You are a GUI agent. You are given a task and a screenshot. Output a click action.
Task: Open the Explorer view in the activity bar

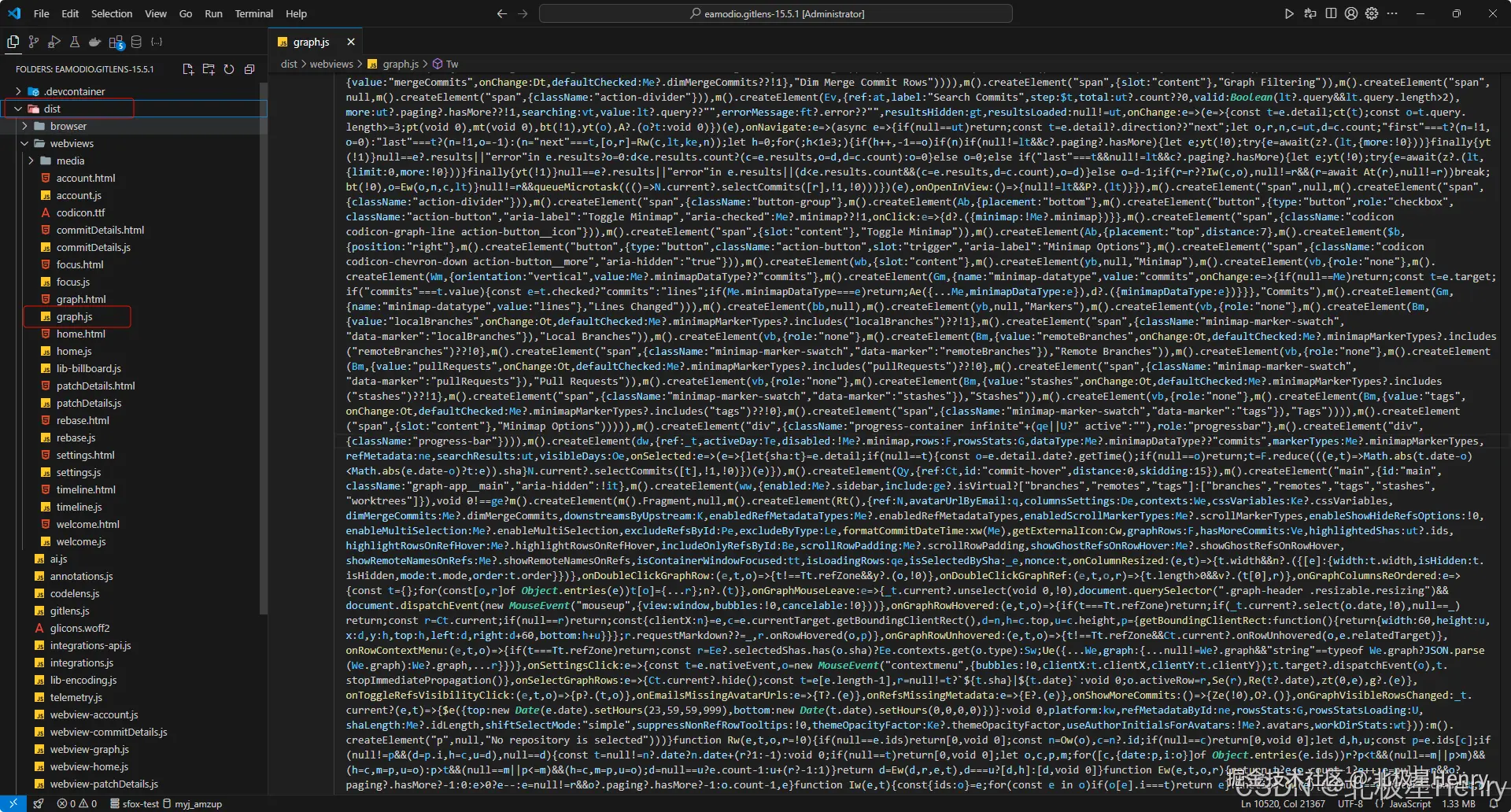click(13, 42)
